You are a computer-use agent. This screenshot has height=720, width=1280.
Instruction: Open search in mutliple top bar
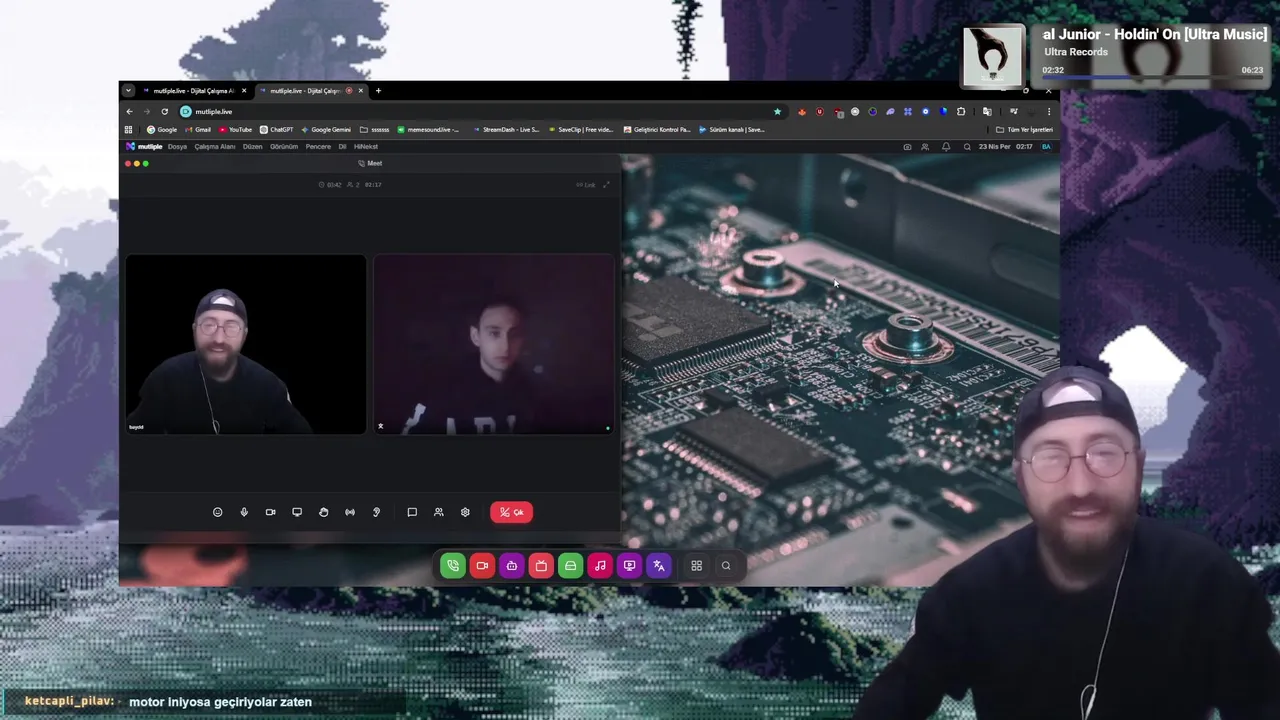[x=967, y=147]
